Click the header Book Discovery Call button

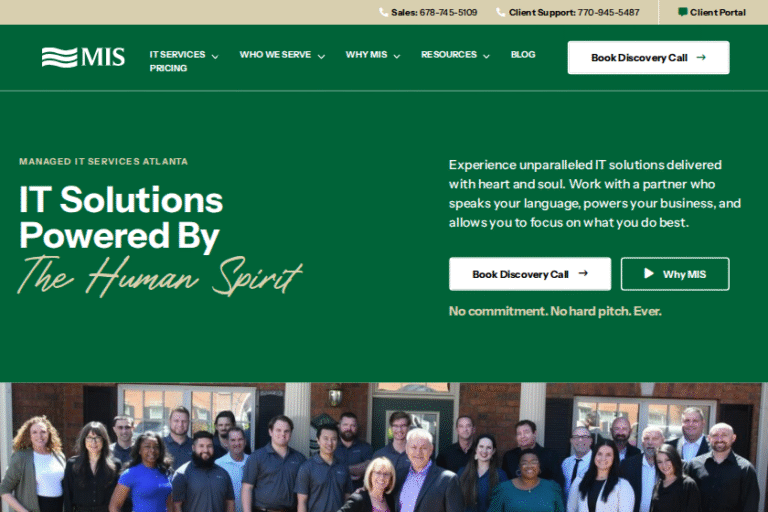pyautogui.click(x=648, y=57)
